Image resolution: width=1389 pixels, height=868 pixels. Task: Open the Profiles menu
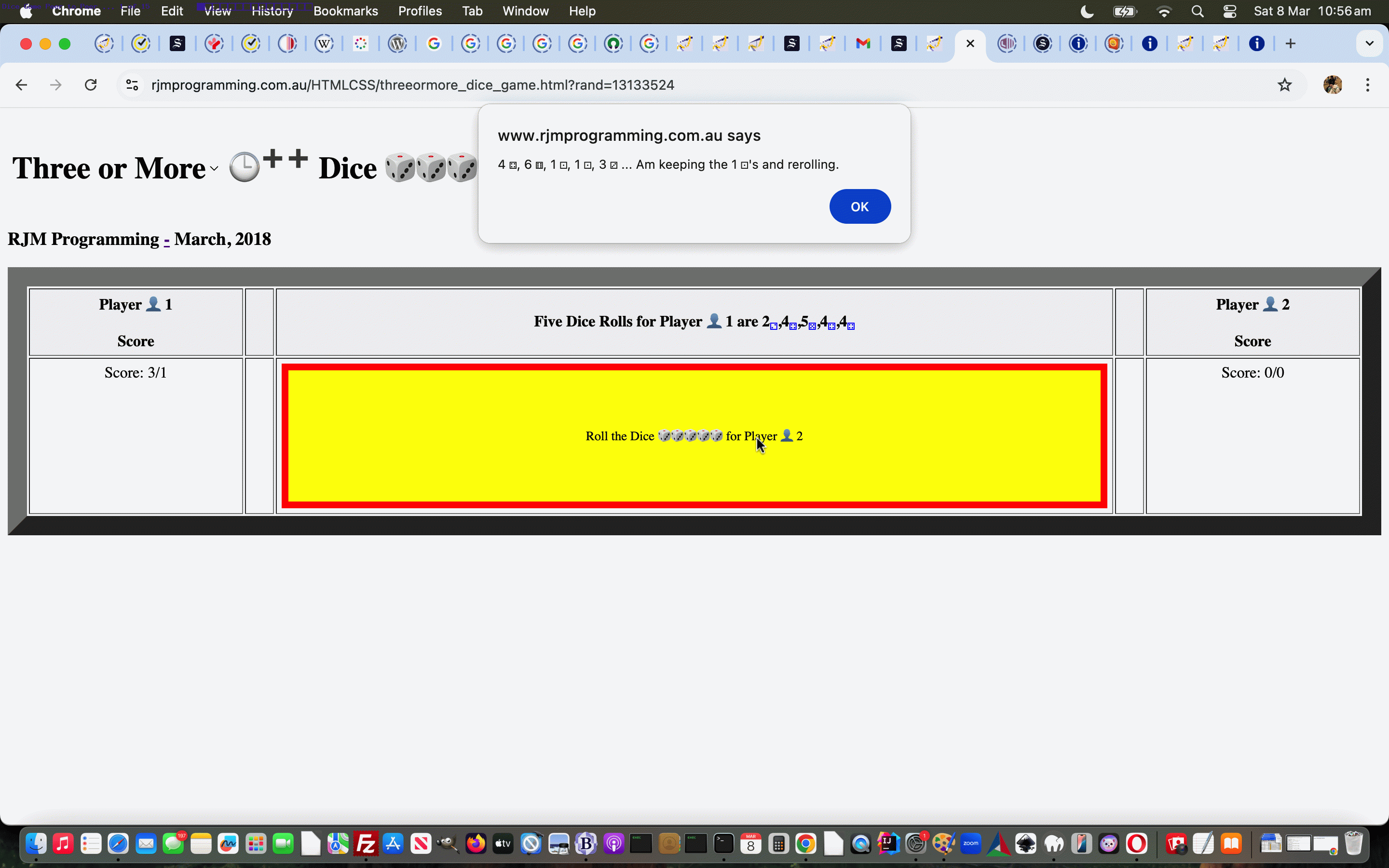pyautogui.click(x=420, y=11)
